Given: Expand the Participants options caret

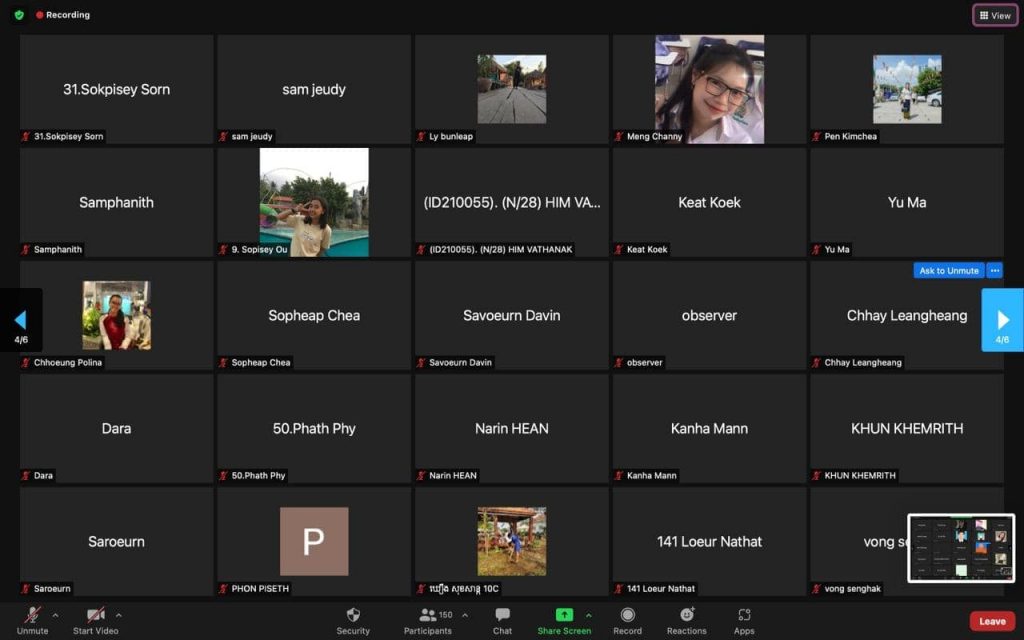Looking at the screenshot, I should (465, 615).
